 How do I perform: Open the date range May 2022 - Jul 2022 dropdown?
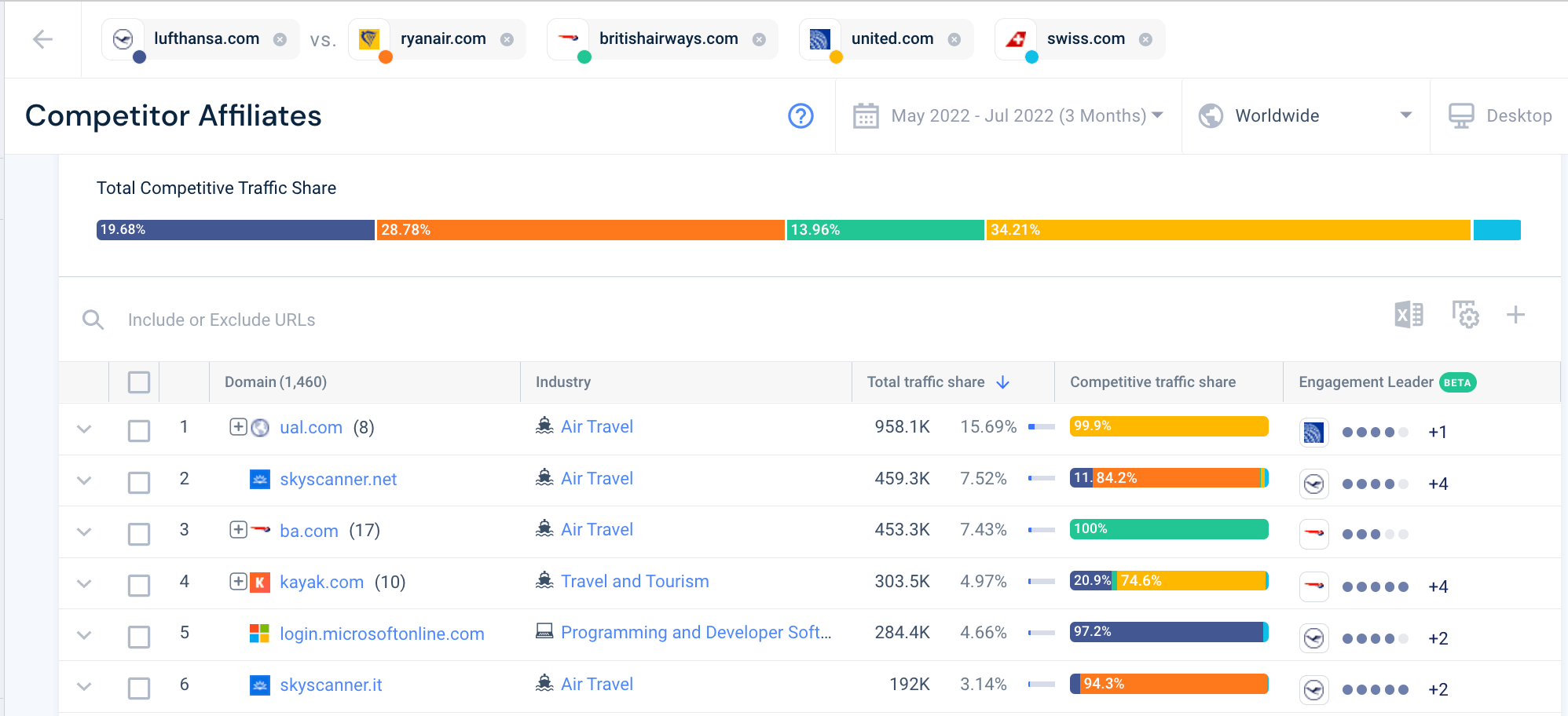pos(1008,115)
